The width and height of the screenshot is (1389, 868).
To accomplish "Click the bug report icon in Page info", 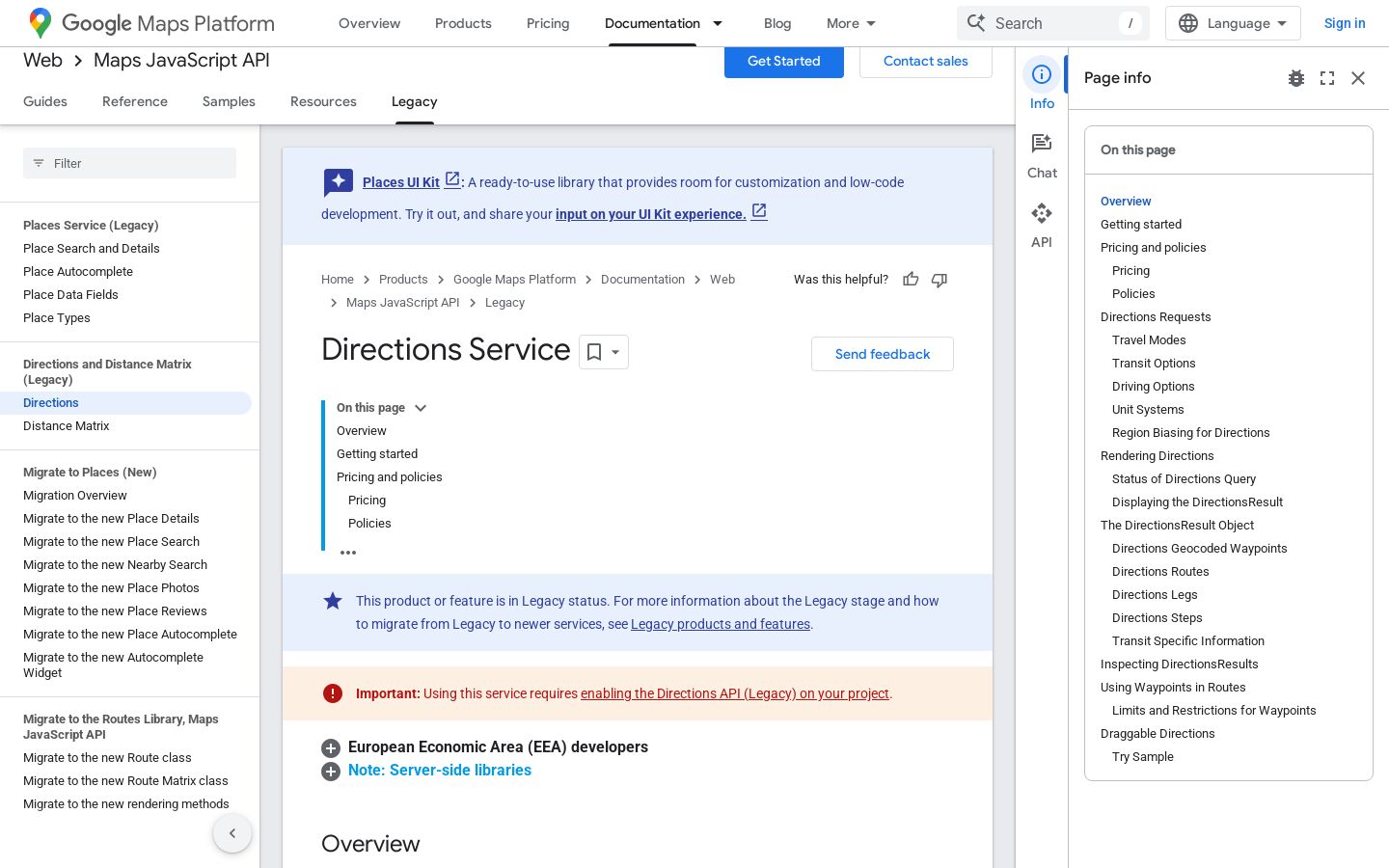I will 1296,78.
